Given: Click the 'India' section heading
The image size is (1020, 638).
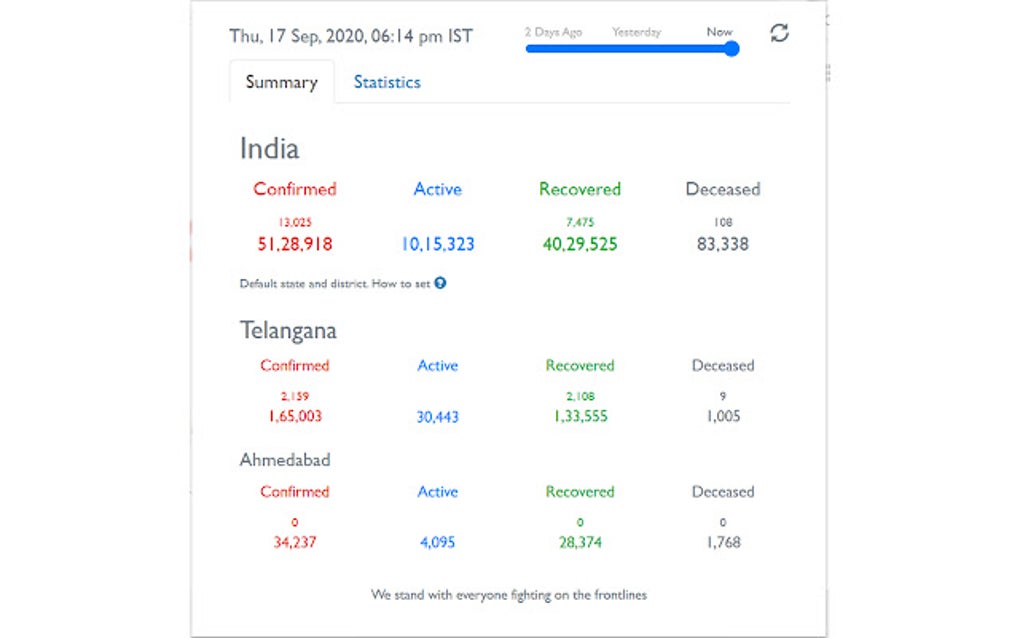Looking at the screenshot, I should (x=269, y=148).
